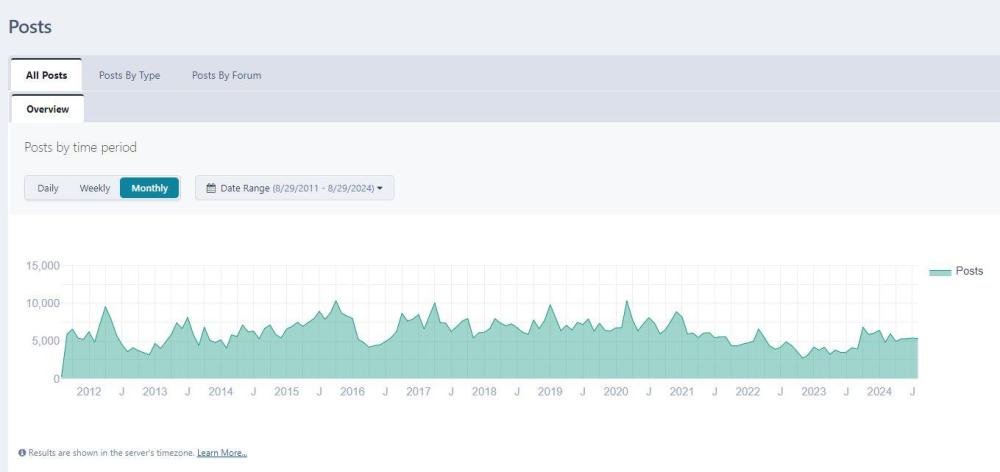This screenshot has width=1000, height=472.
Task: Follow the Learn More link
Action: point(222,453)
